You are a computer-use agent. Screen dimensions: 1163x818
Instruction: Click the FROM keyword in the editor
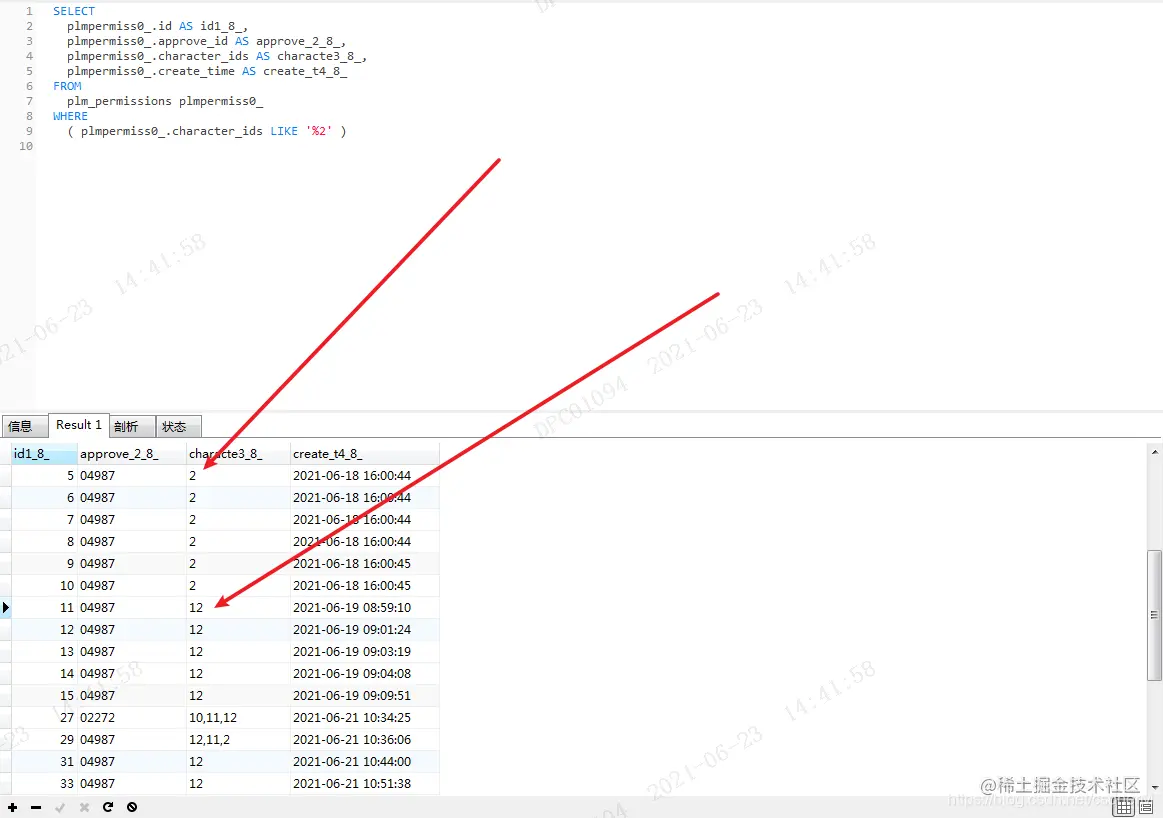(x=67, y=86)
